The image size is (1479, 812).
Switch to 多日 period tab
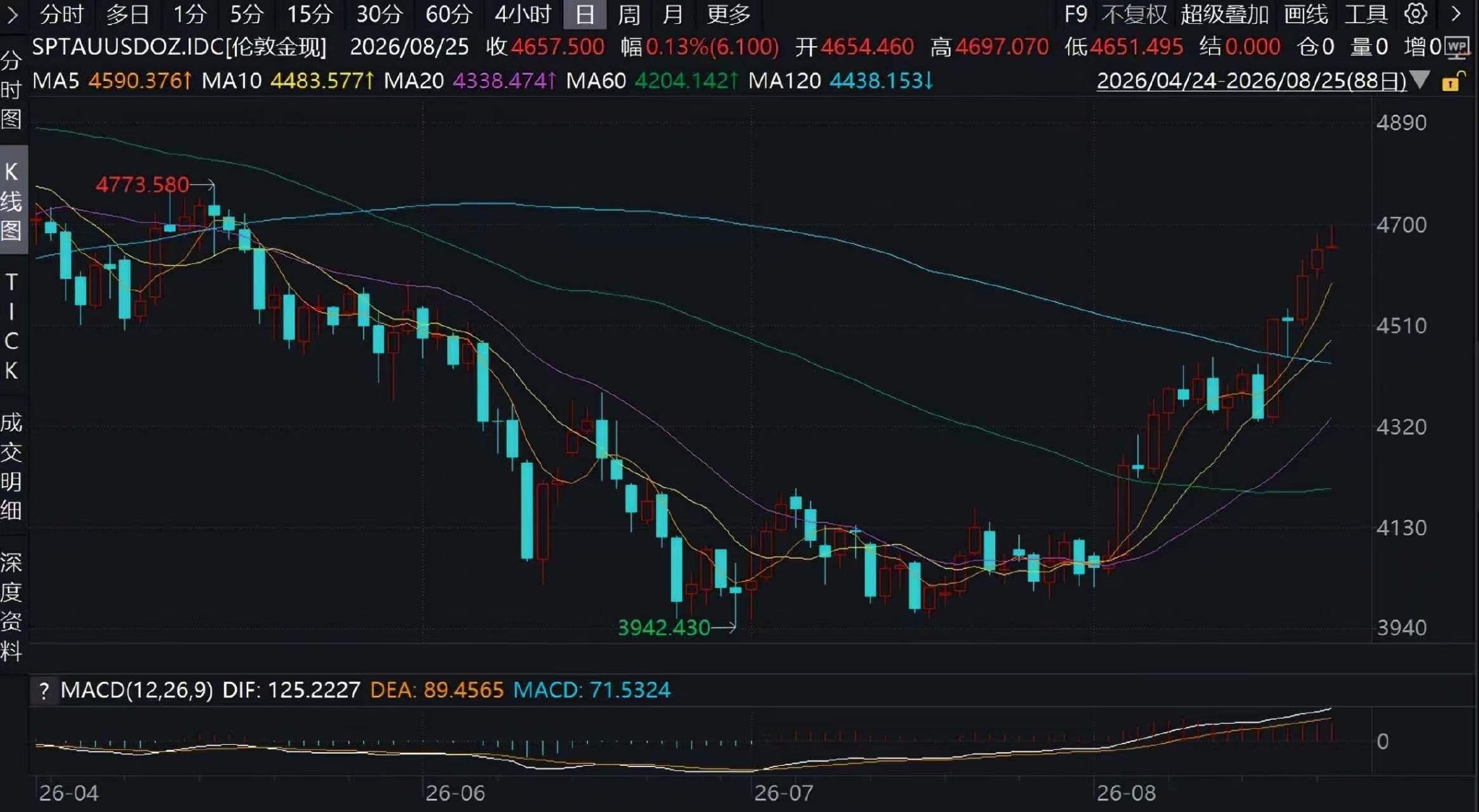(128, 14)
